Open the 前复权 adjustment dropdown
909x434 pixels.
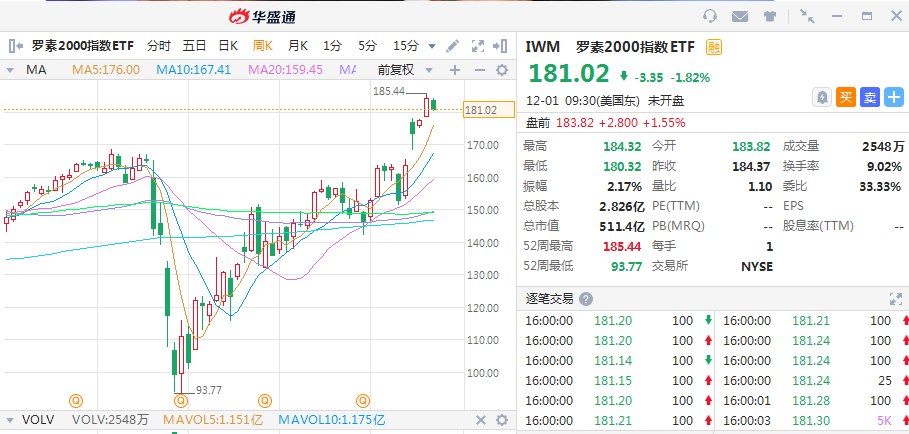pyautogui.click(x=428, y=71)
